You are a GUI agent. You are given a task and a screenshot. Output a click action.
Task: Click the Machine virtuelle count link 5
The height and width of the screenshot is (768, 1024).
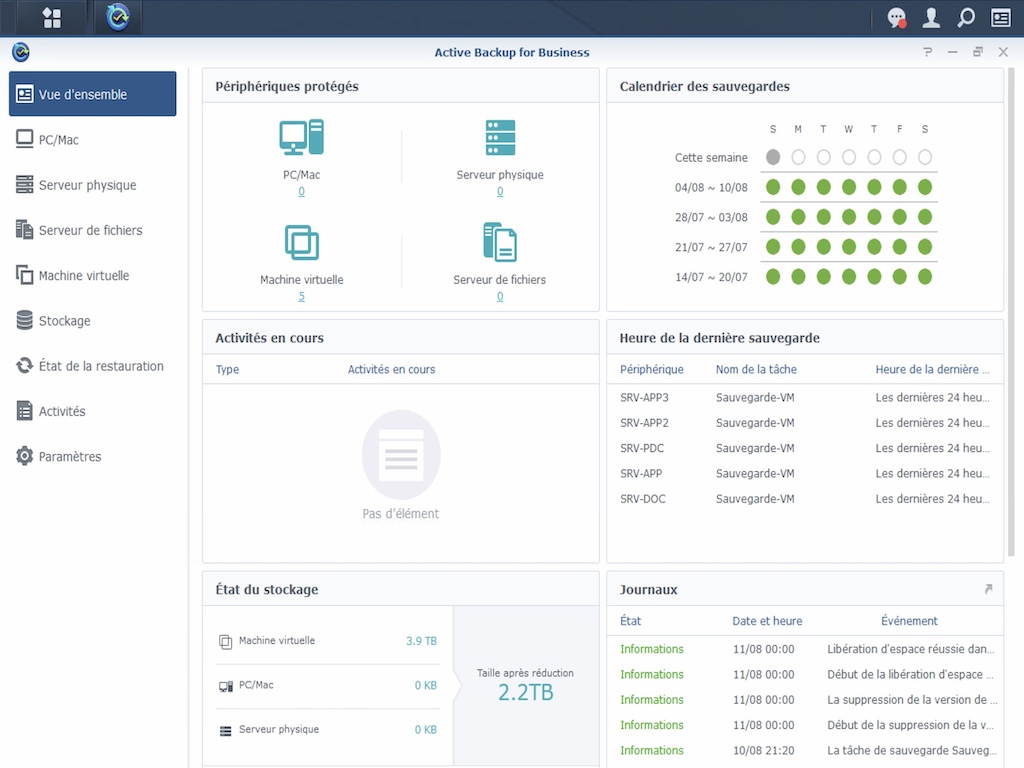(301, 297)
